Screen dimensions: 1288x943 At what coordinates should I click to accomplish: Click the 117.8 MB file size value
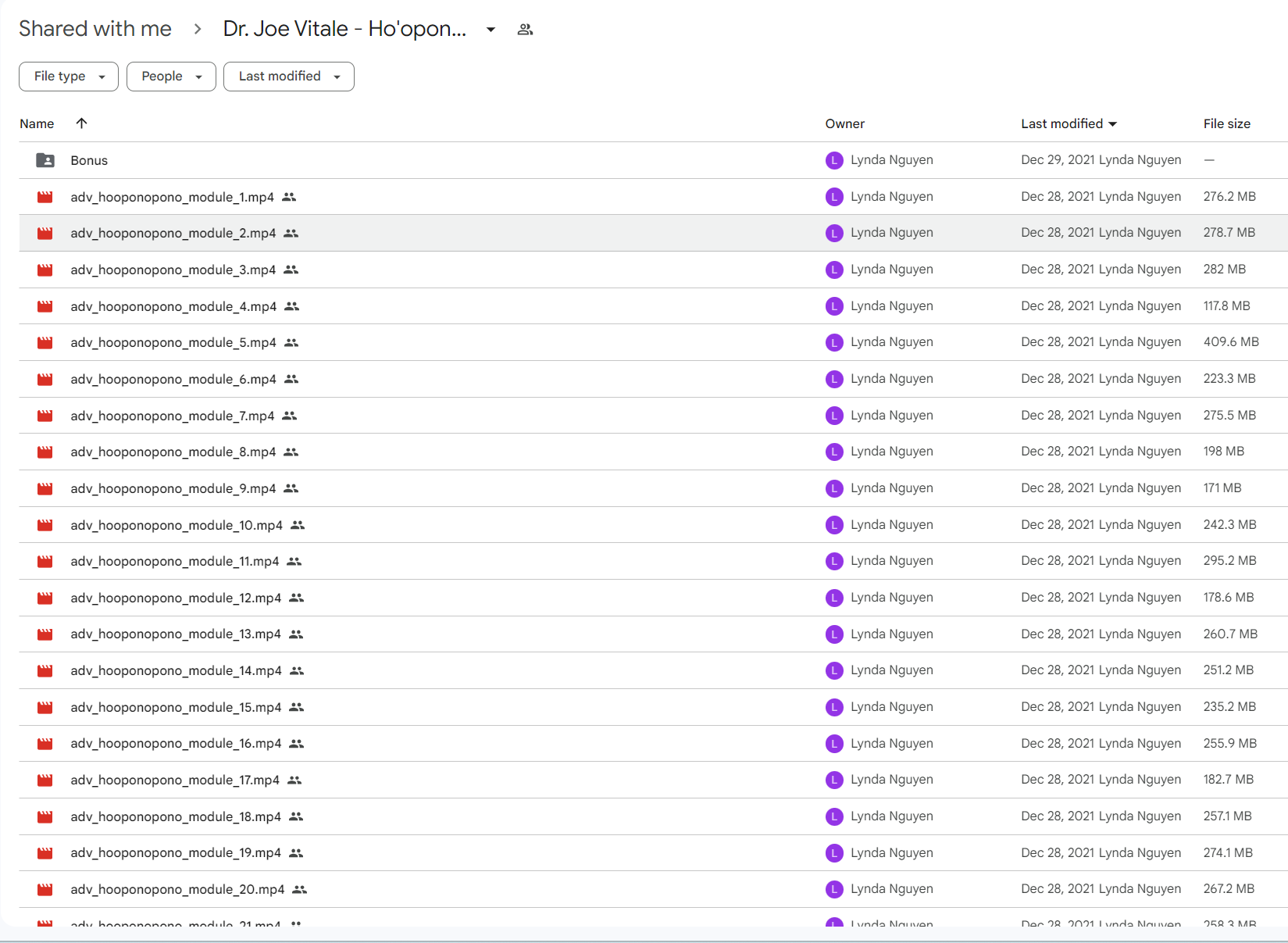(1226, 305)
